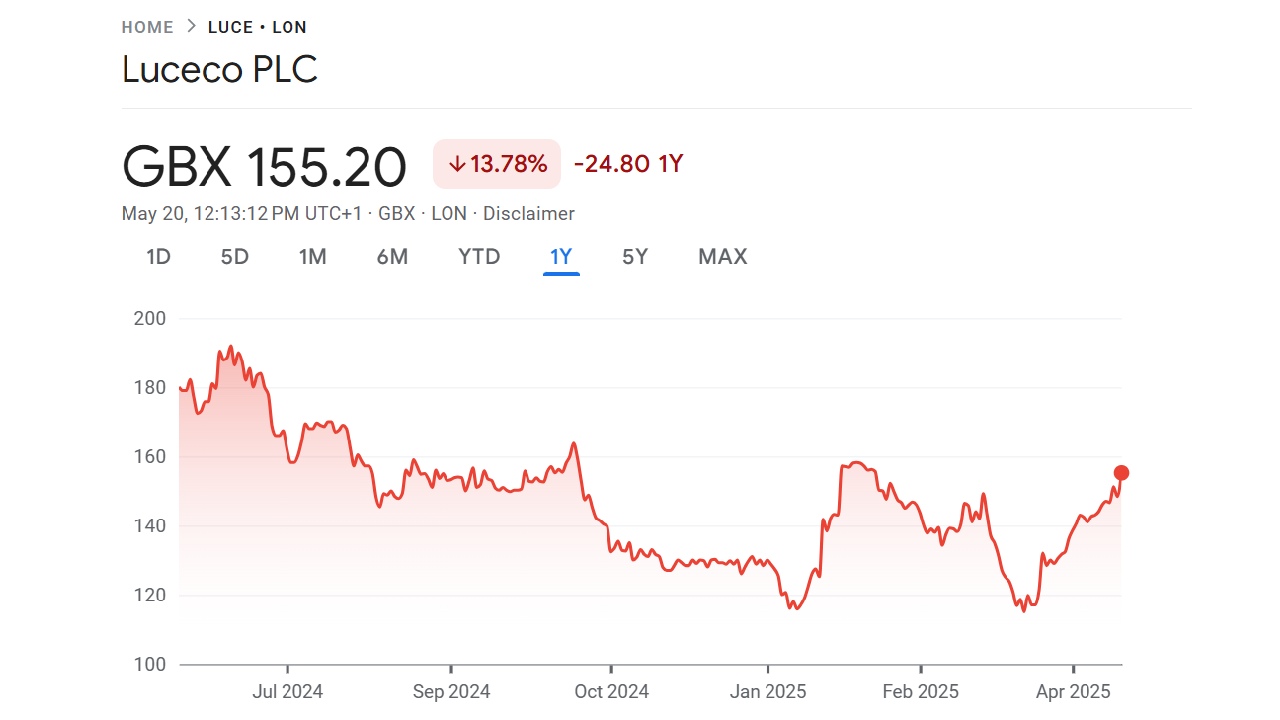Select the currently active 1Y tab
The image size is (1280, 720).
[561, 257]
